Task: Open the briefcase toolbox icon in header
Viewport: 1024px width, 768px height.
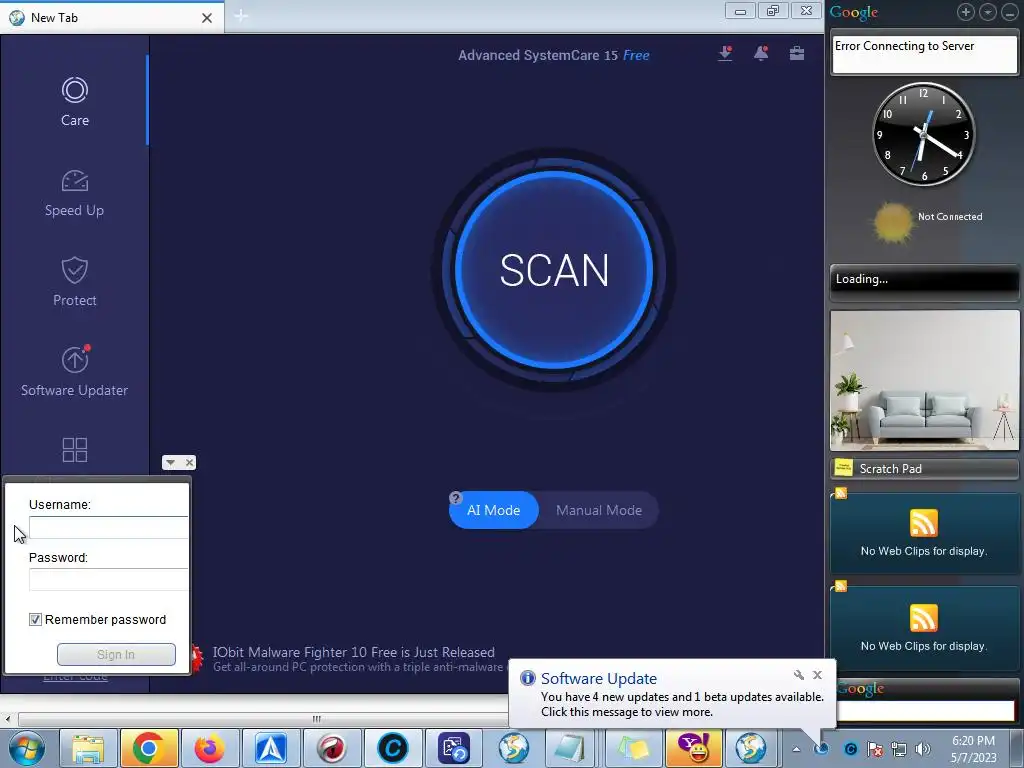Action: (797, 54)
